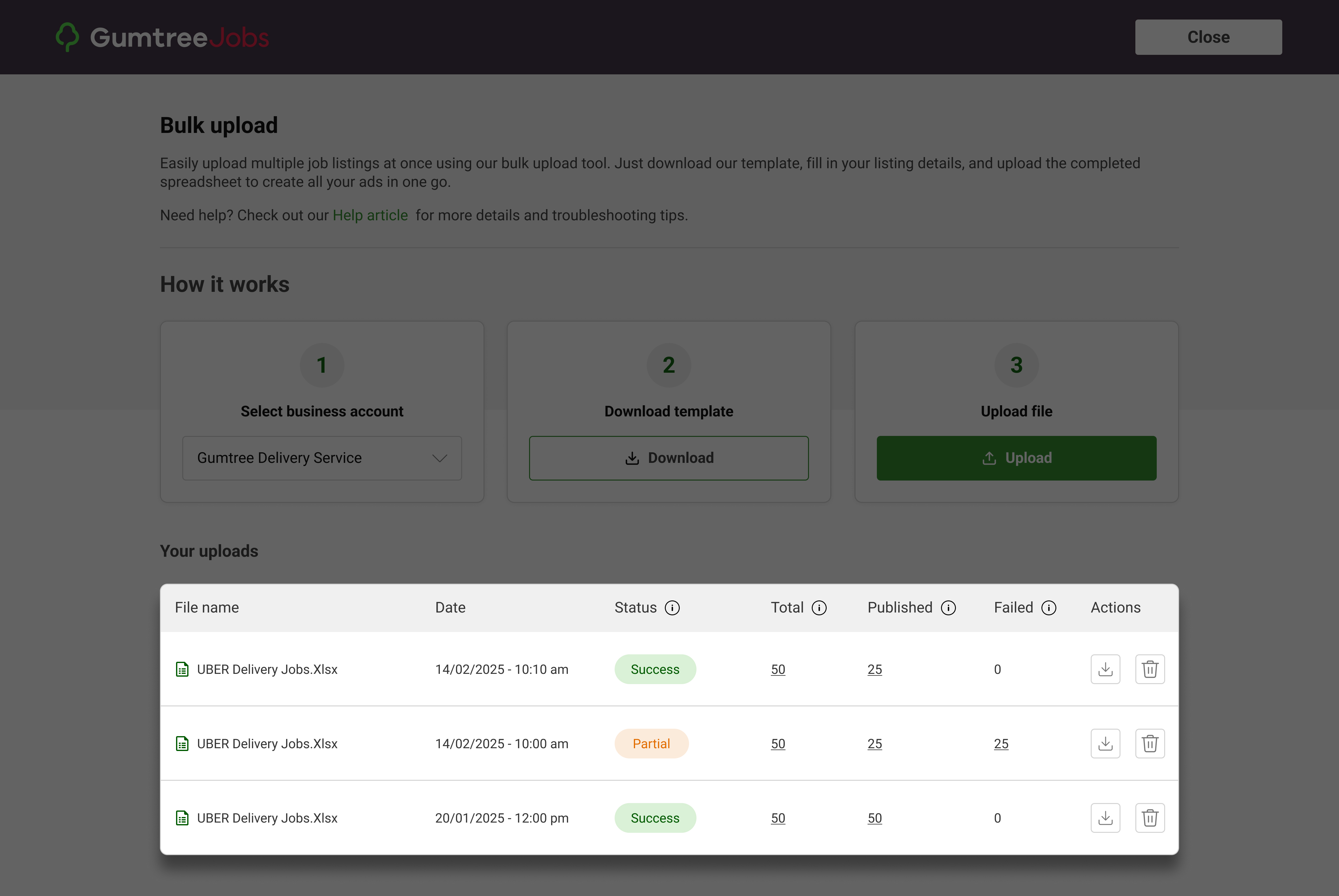Click the Upload file step label
This screenshot has width=1339, height=896.
point(1017,411)
